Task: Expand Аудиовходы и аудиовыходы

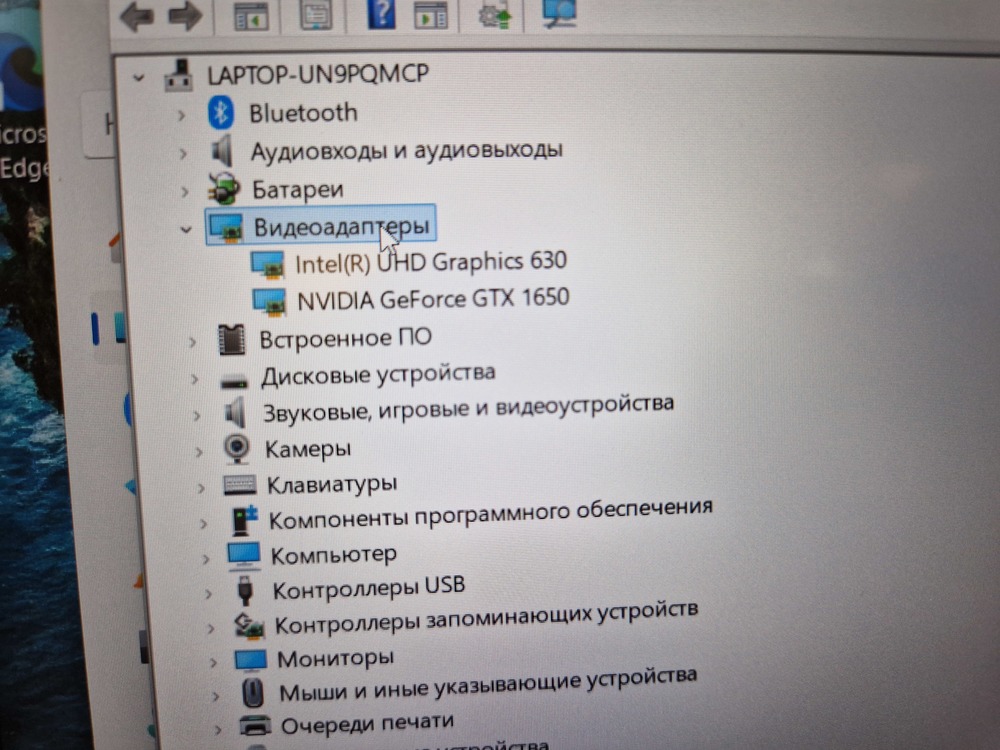Action: (x=183, y=153)
